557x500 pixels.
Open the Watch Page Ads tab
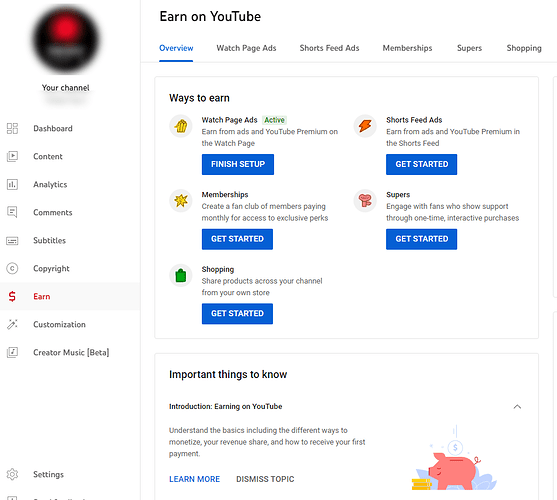(246, 48)
